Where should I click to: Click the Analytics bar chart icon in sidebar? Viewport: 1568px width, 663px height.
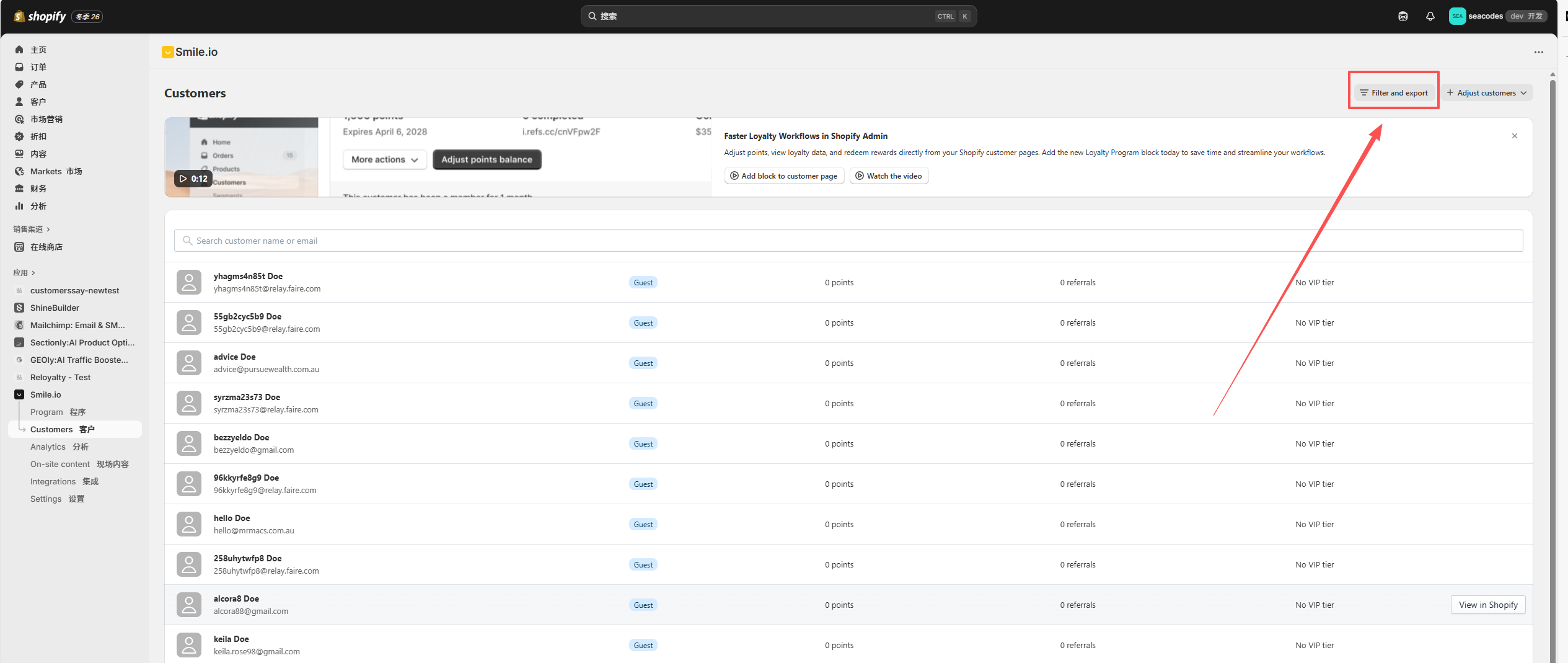[19, 206]
